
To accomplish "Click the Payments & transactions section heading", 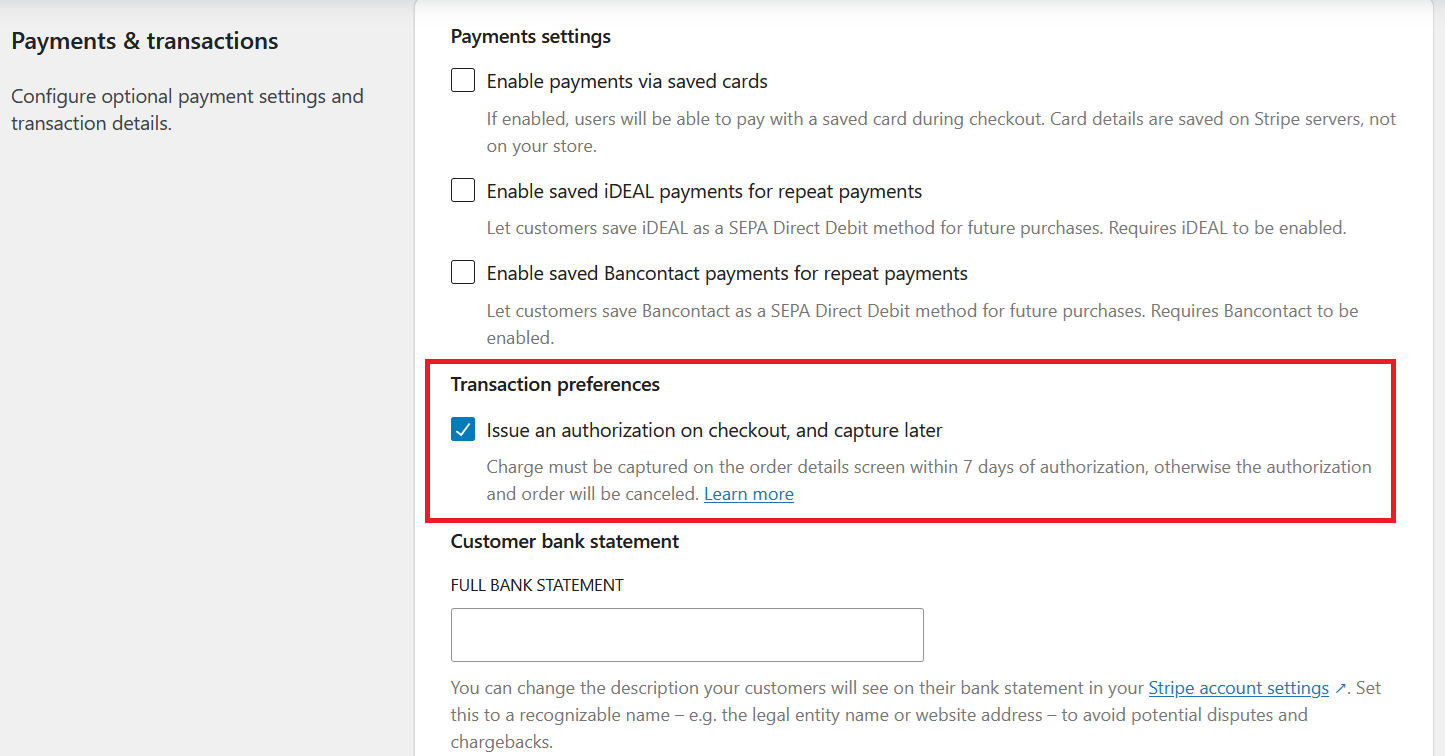I will point(145,41).
